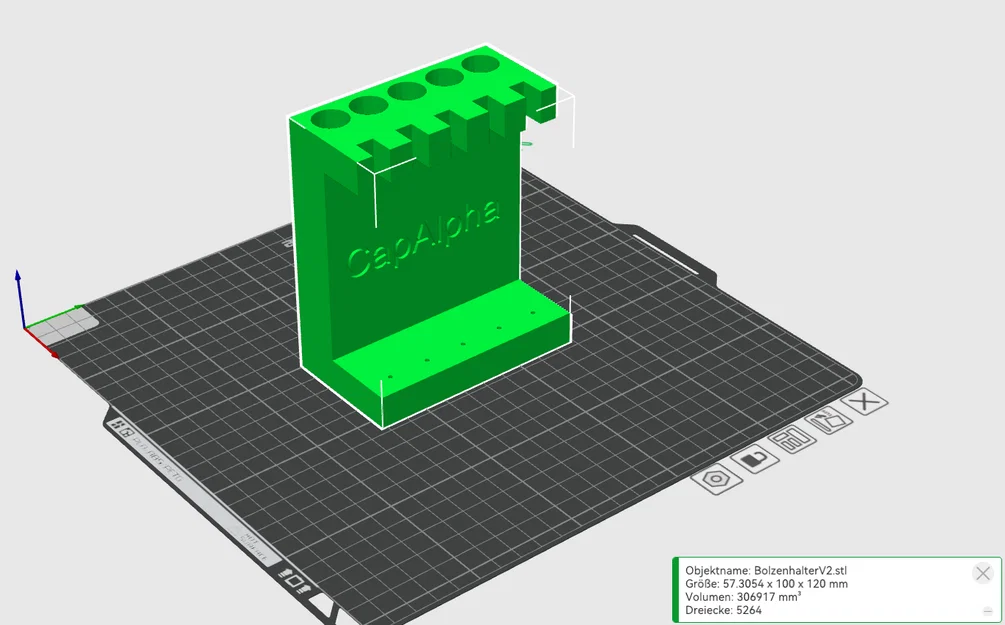Screen dimensions: 1005x625
Task: Arrange objects on plate using layout icon
Action: tap(792, 440)
